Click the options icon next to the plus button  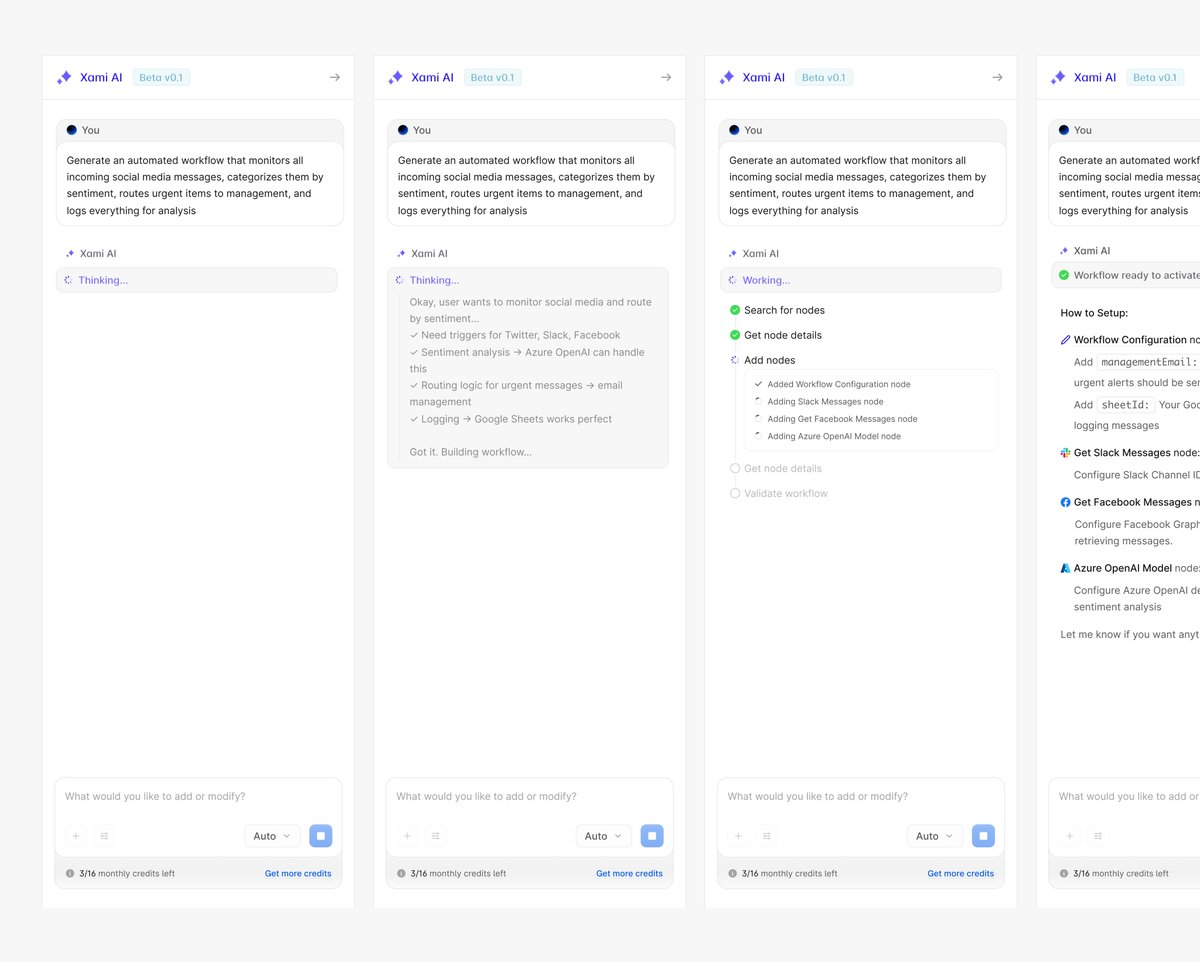102,835
